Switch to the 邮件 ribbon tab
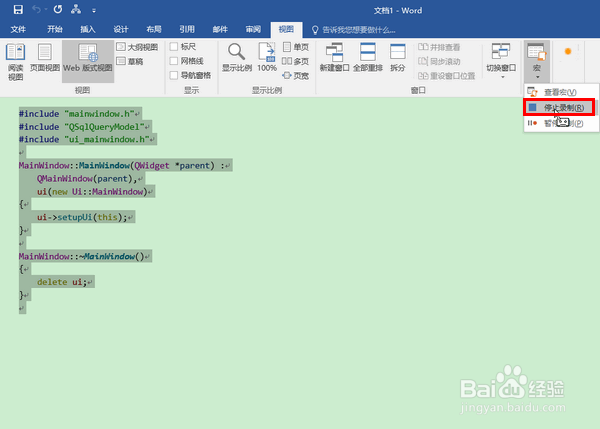Image resolution: width=600 pixels, height=429 pixels. pyautogui.click(x=220, y=29)
